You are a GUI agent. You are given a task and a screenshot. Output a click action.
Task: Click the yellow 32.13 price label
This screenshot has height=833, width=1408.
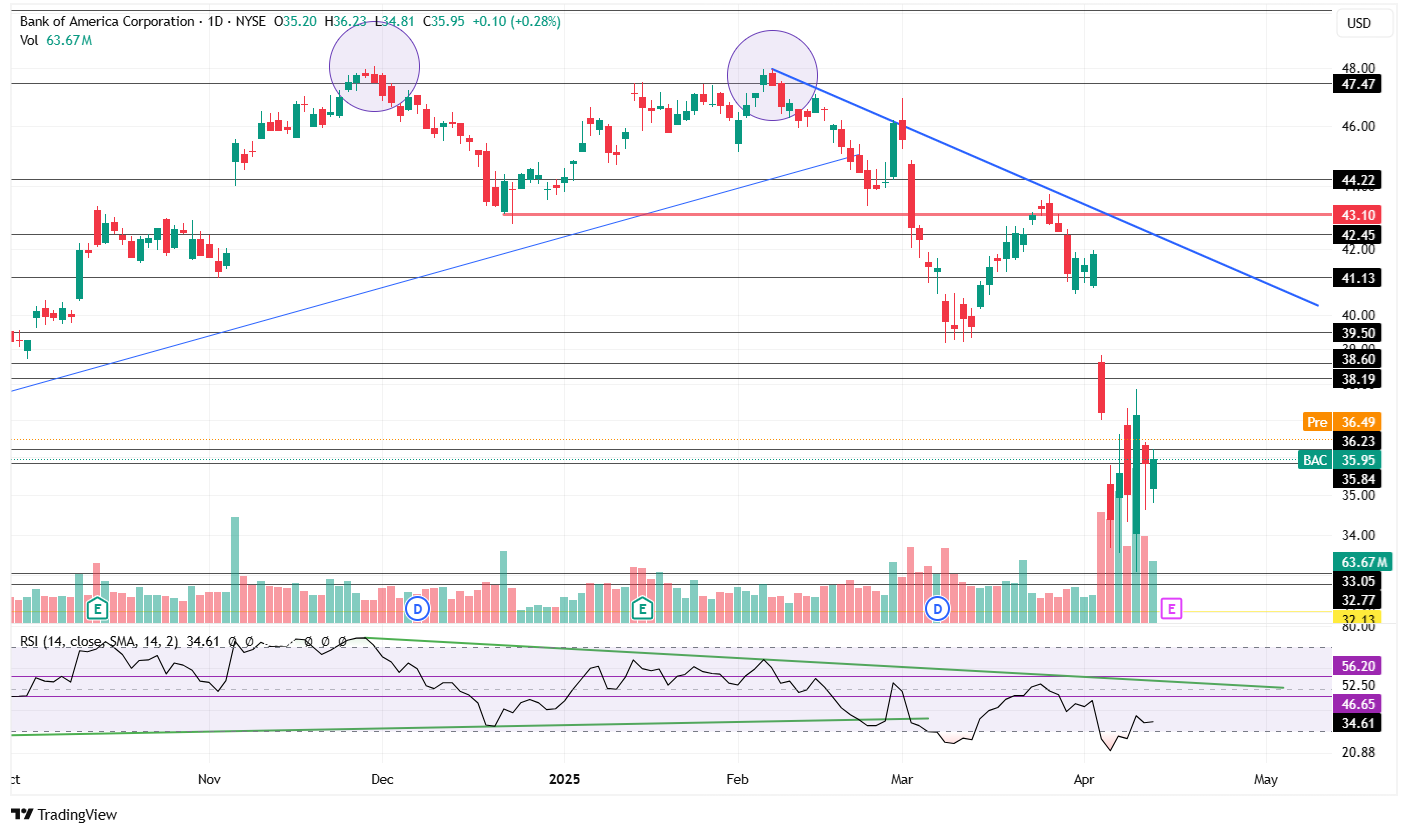click(x=1357, y=616)
